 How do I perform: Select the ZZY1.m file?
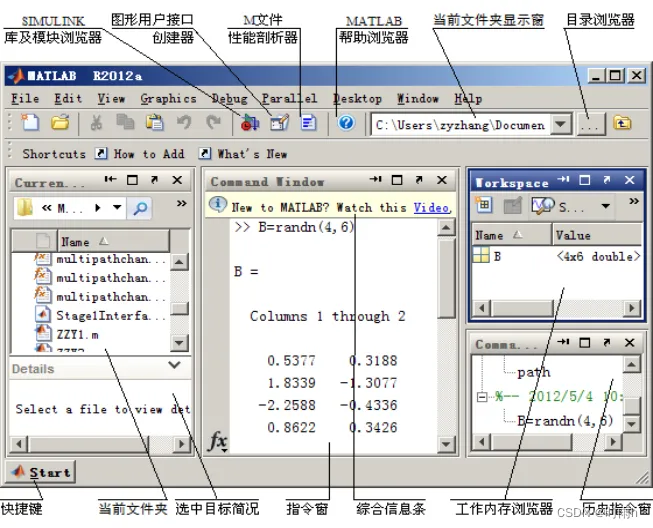coord(69,334)
